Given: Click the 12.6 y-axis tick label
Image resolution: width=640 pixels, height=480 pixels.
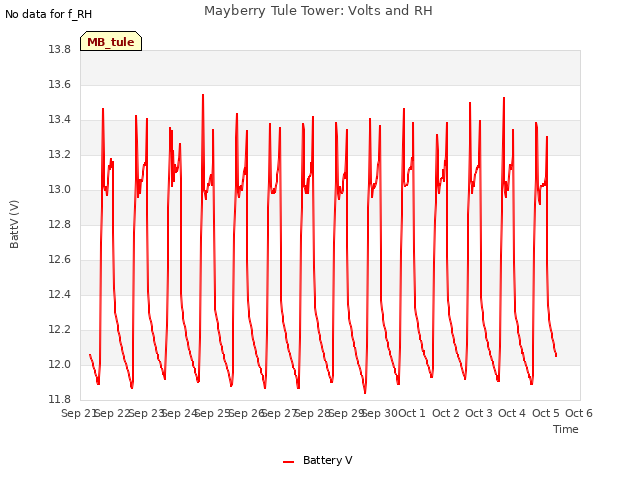Looking at the screenshot, I should click(x=59, y=260).
